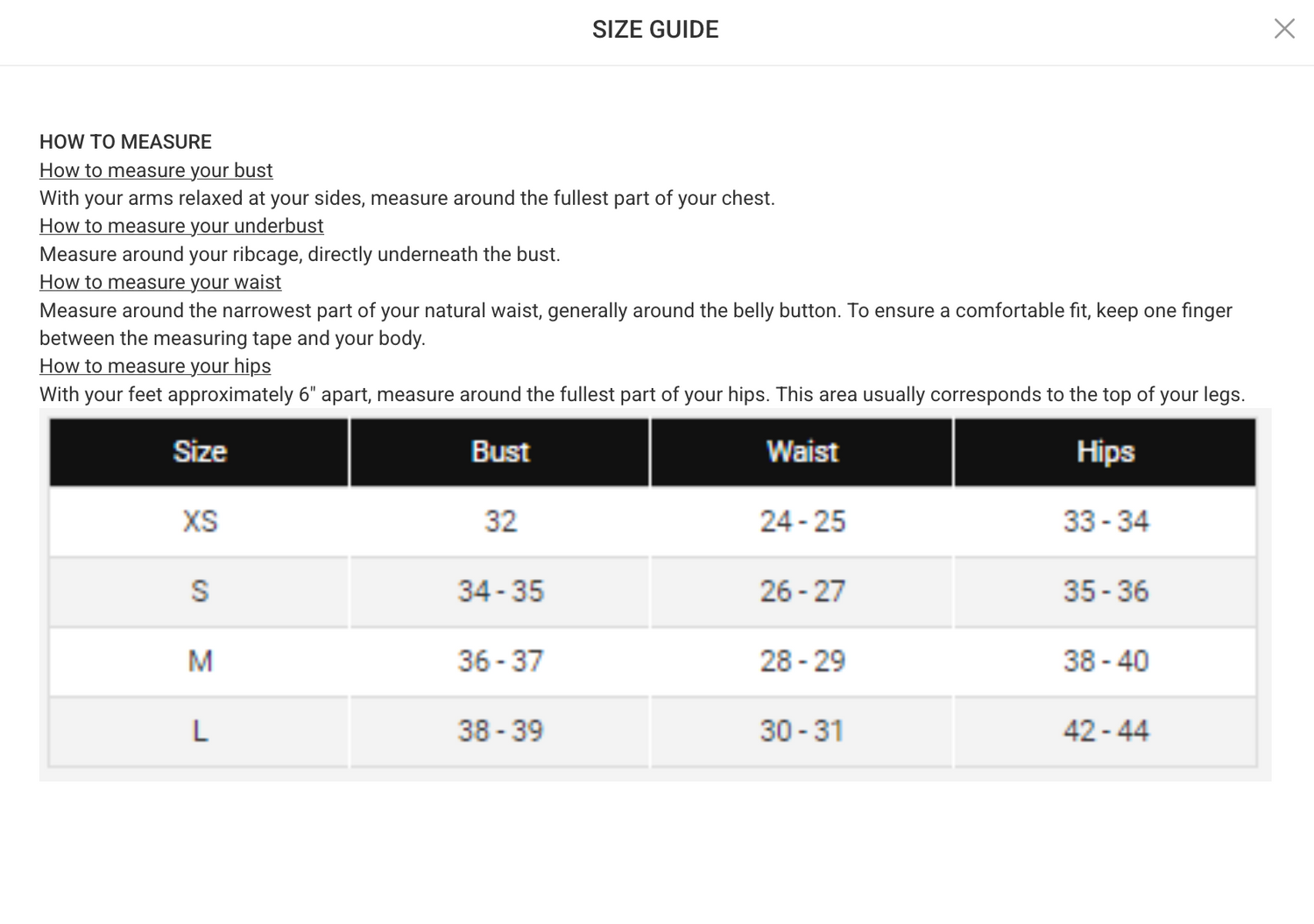Image resolution: width=1314 pixels, height=924 pixels.
Task: Click the HOW TO MEASURE heading
Action: [125, 142]
